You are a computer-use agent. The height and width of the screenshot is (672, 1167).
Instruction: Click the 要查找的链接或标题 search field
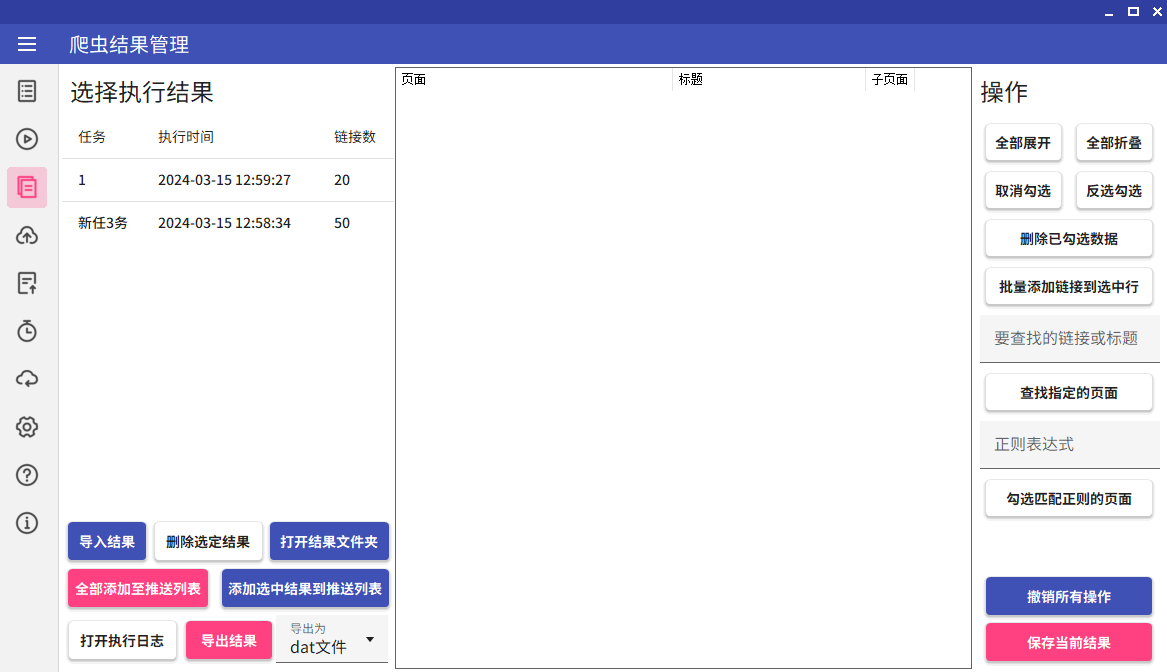[1069, 339]
